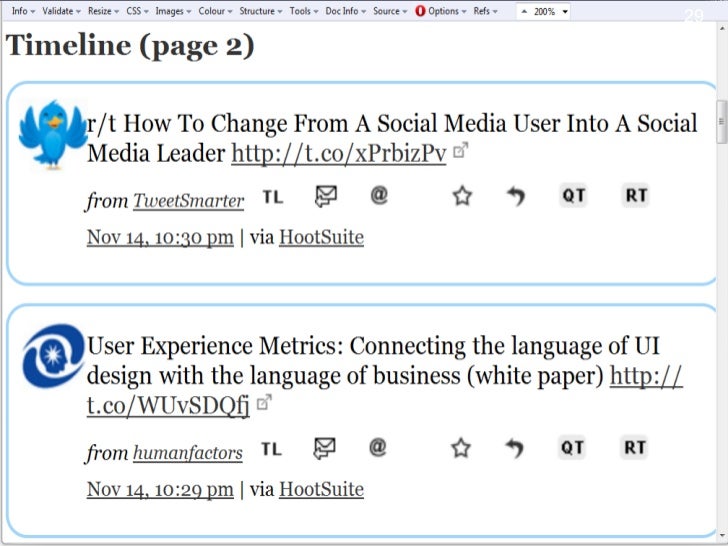This screenshot has height=546, width=728.
Task: Open the TweetSmarter profile link
Action: click(x=188, y=201)
